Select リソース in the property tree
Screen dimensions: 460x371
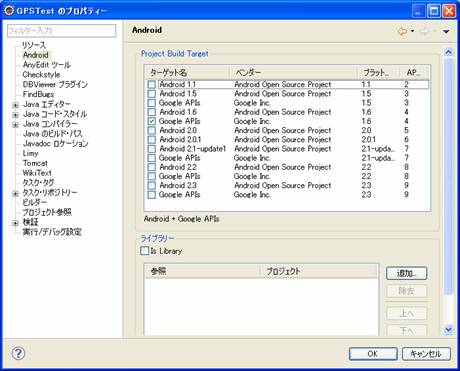34,45
